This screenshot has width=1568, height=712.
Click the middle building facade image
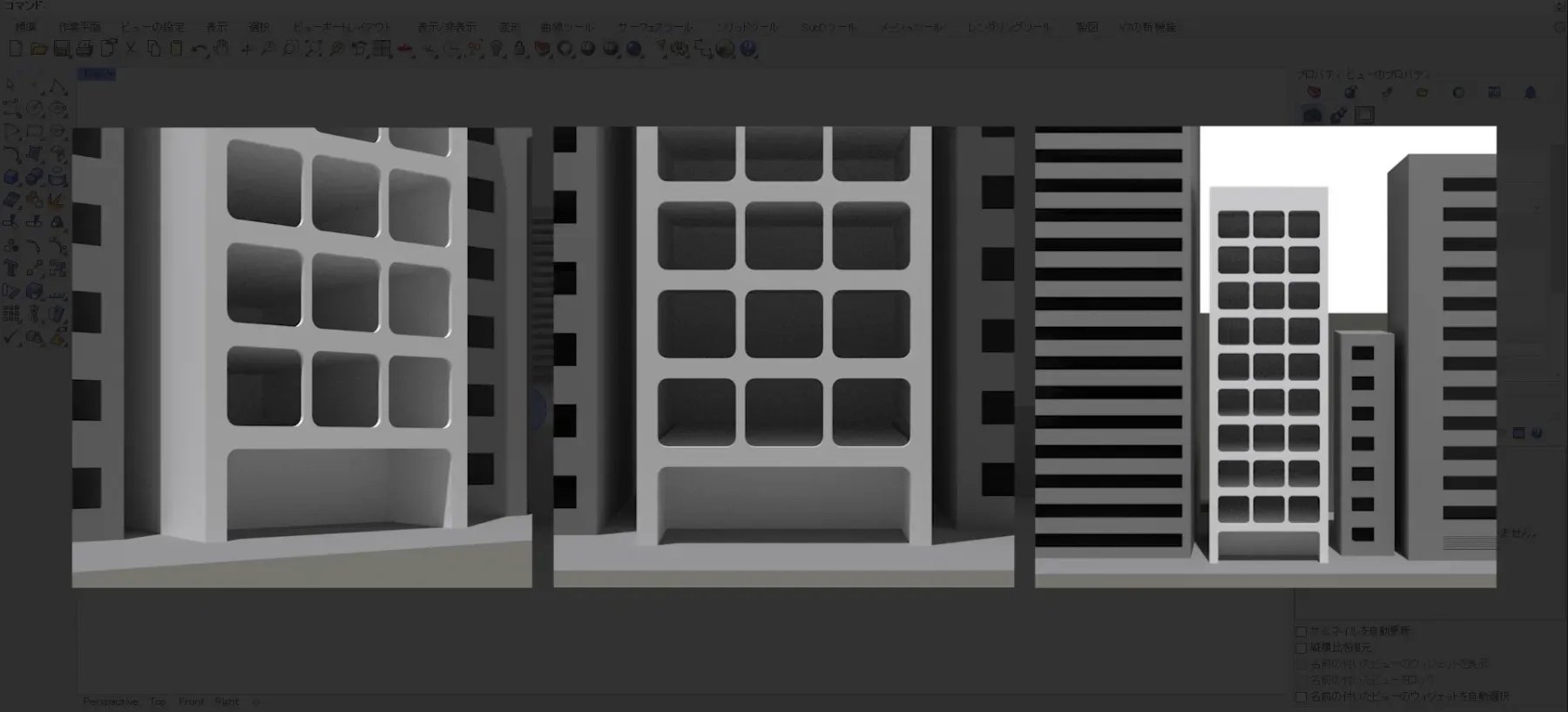(x=783, y=356)
